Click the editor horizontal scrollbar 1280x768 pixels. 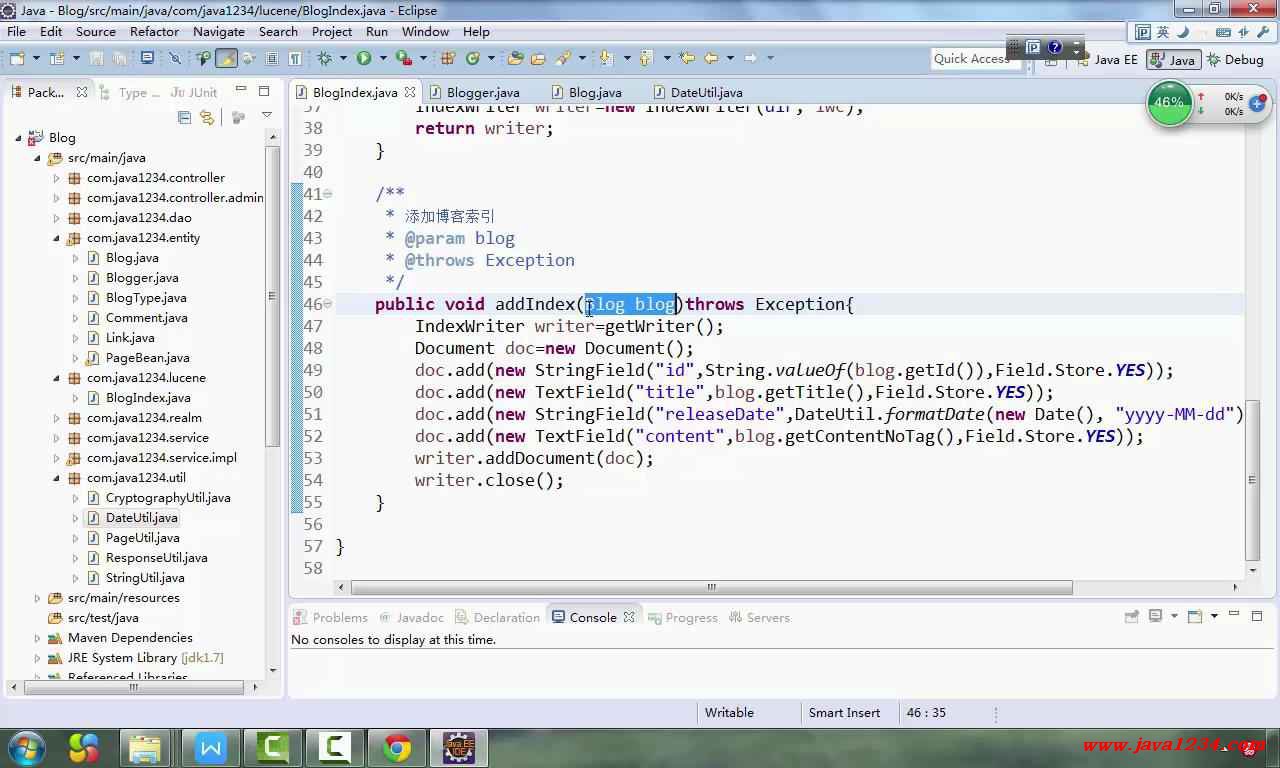[712, 588]
